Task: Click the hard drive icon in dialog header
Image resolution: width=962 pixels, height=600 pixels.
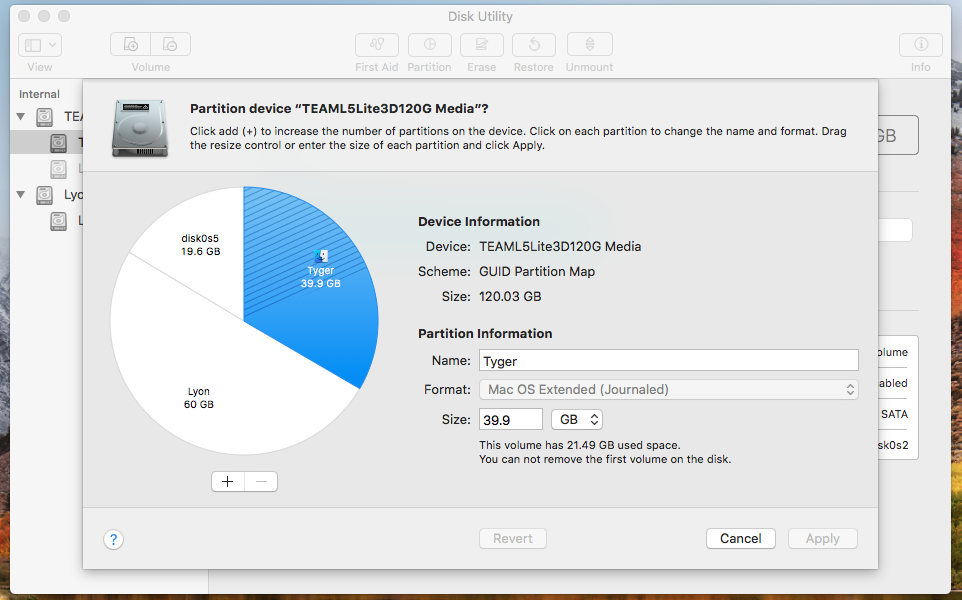Action: [140, 128]
